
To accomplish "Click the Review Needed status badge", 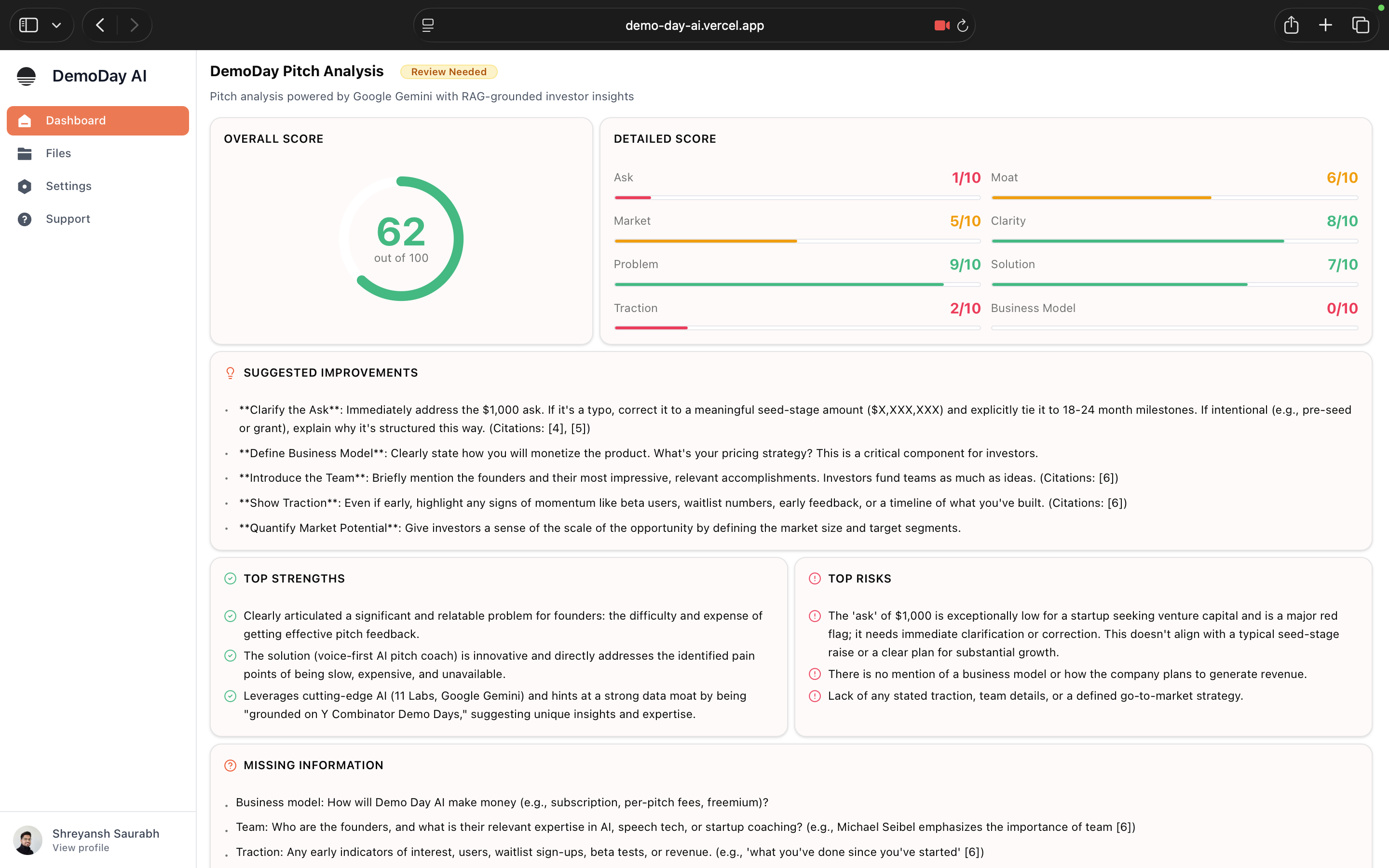I will [x=448, y=72].
